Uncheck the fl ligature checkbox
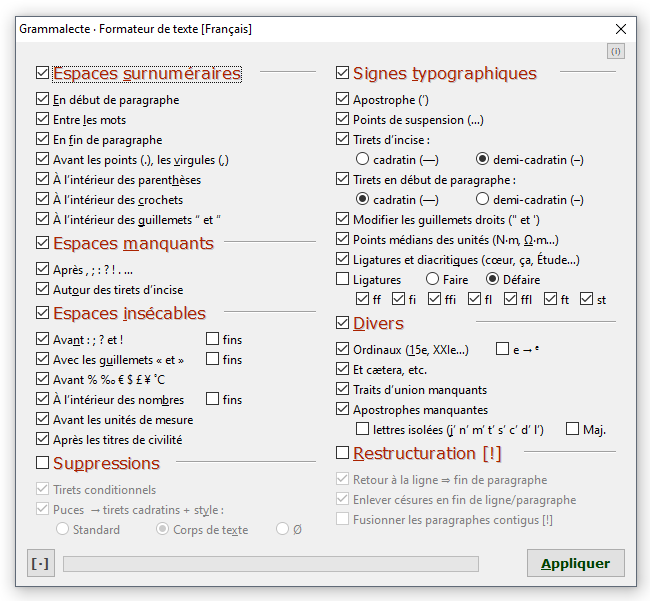 pyautogui.click(x=474, y=298)
